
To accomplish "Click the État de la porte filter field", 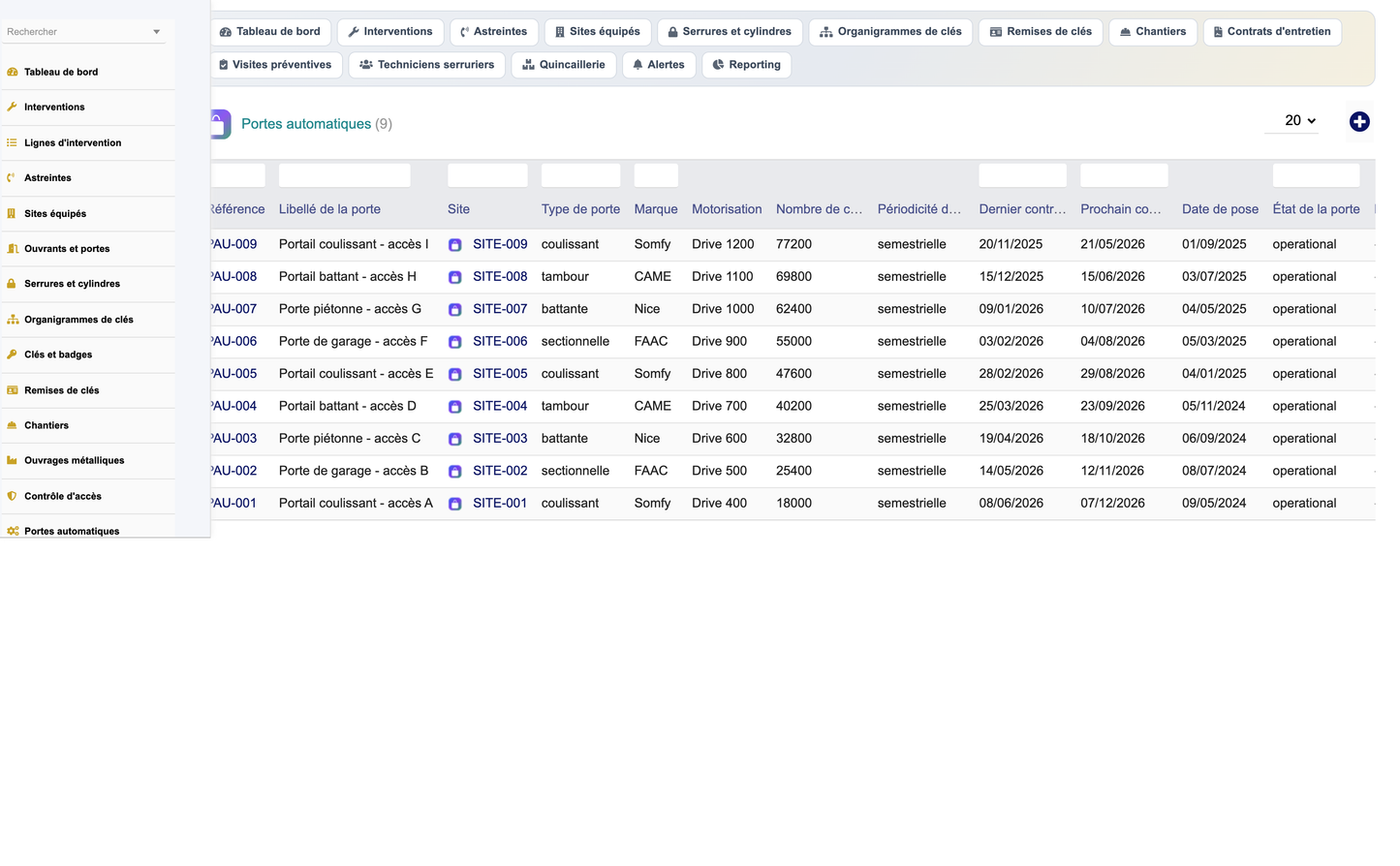I will 1316,175.
